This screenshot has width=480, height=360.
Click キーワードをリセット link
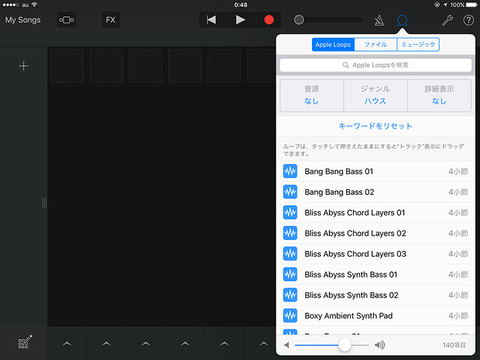coord(375,126)
